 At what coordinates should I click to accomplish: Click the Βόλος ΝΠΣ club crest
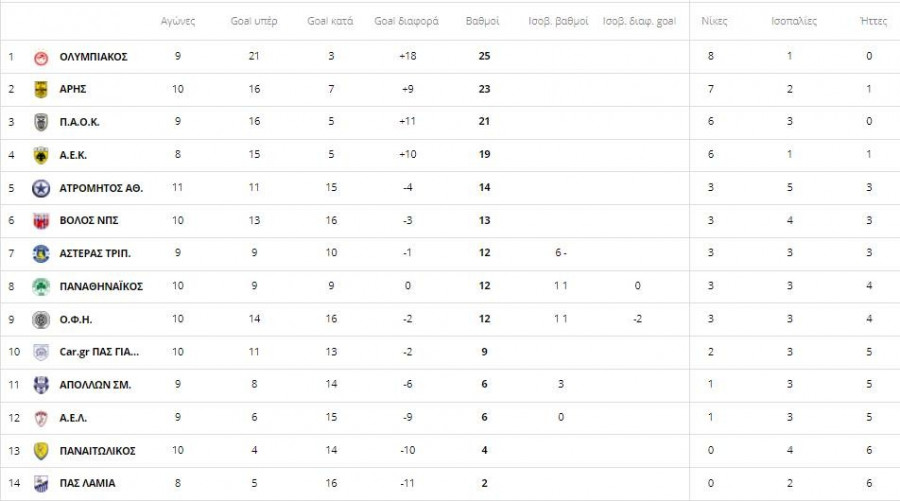coord(41,221)
